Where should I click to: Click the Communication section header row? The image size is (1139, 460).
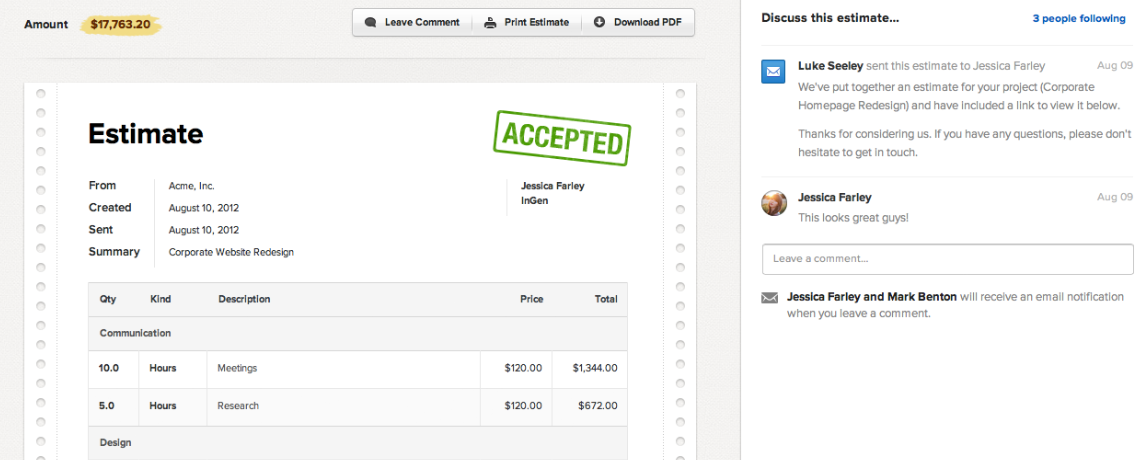coord(358,333)
